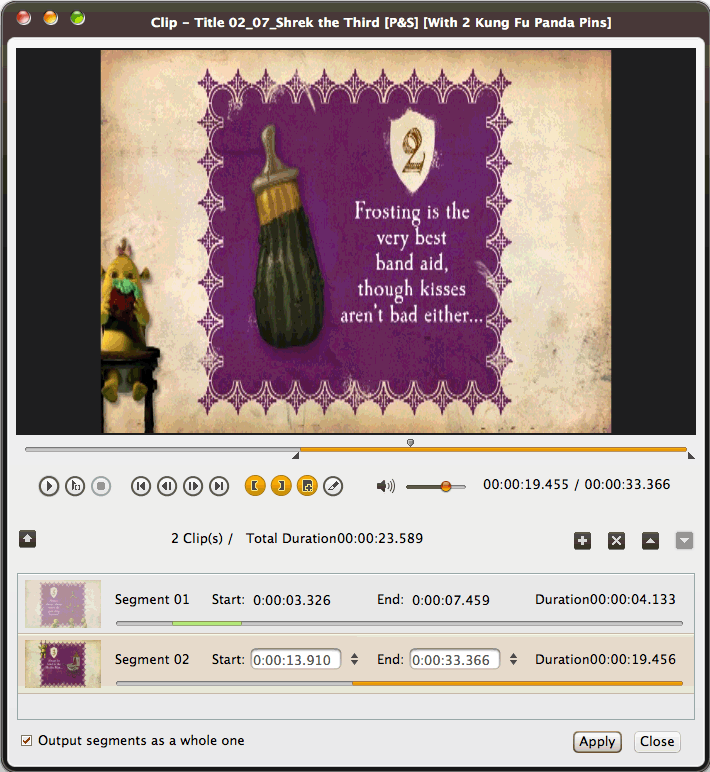This screenshot has width=710, height=772.
Task: Click the green zoom window button
Action: coord(78,18)
